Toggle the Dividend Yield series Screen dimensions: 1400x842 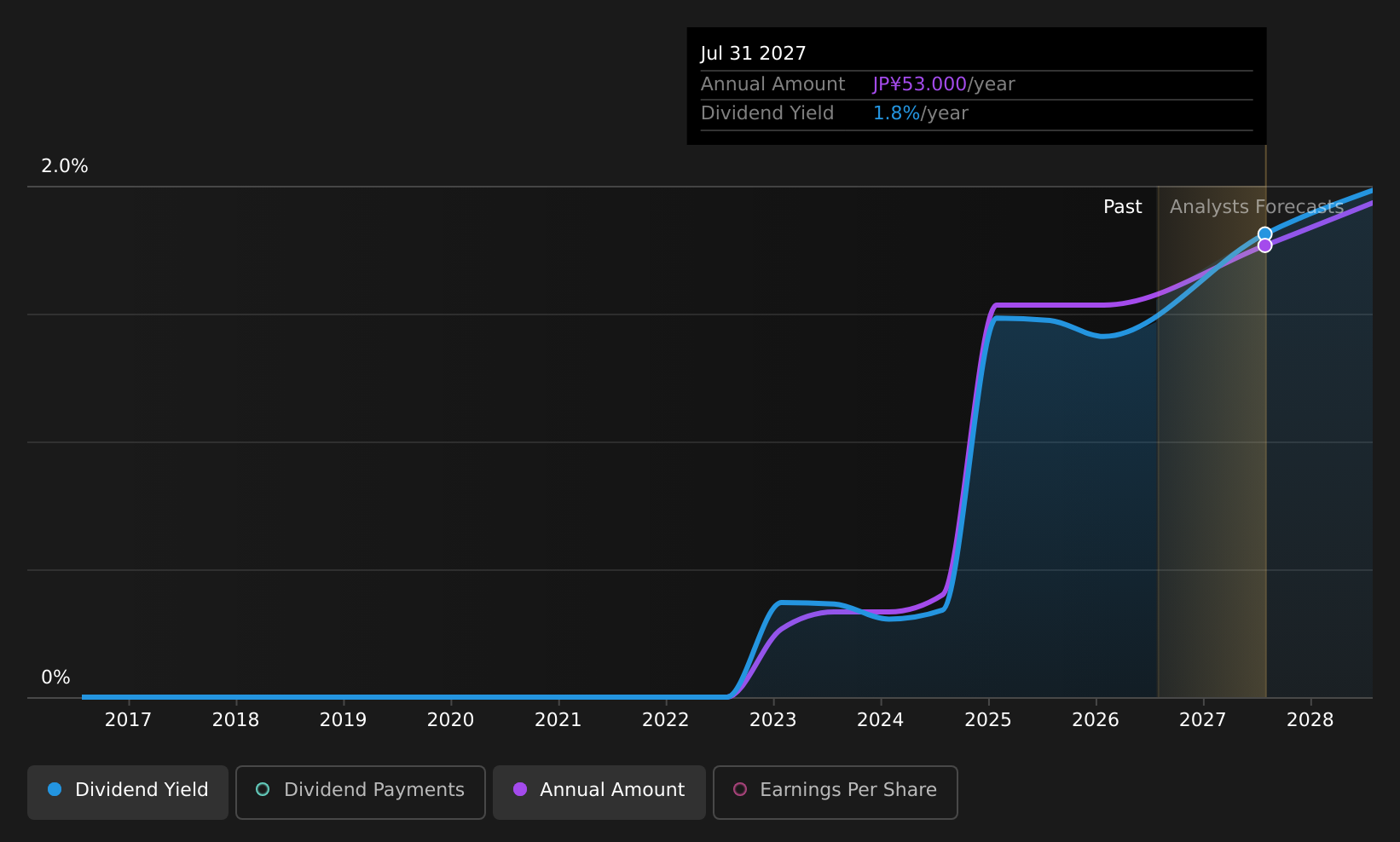[128, 792]
